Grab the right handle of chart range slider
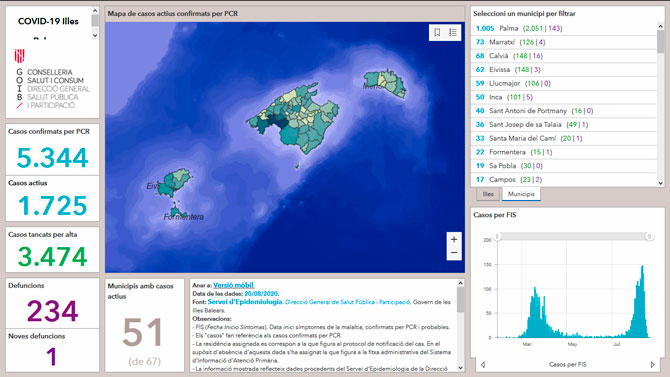Screen dimensions: 670x377 649,236
